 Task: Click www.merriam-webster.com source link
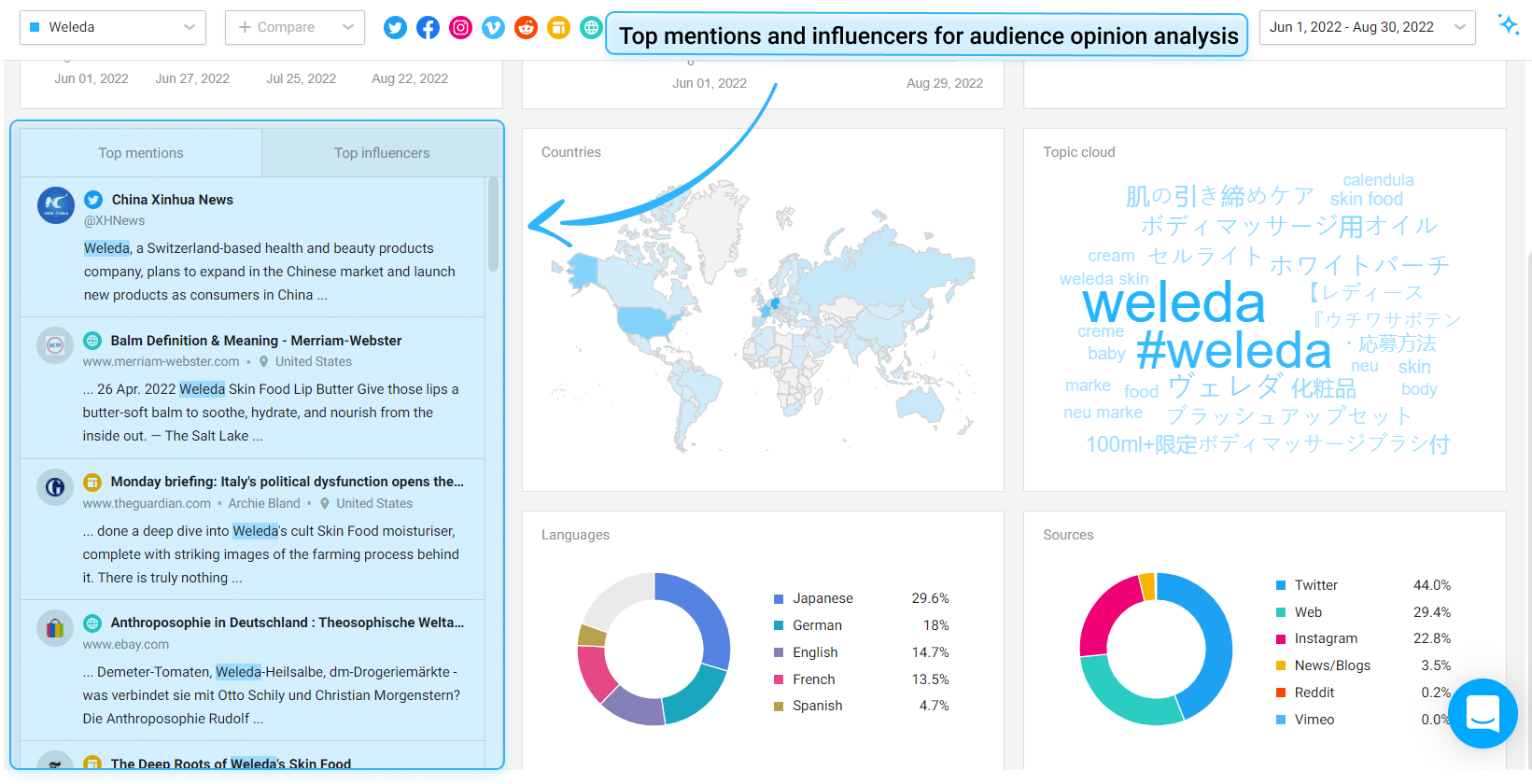pyautogui.click(x=162, y=362)
